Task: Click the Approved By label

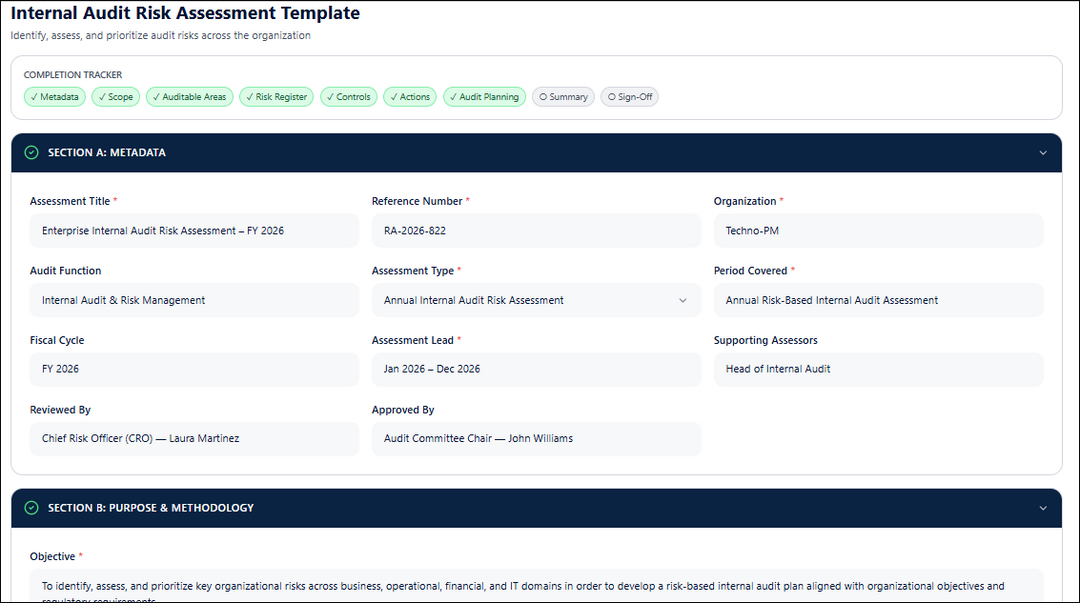Action: pyautogui.click(x=403, y=410)
